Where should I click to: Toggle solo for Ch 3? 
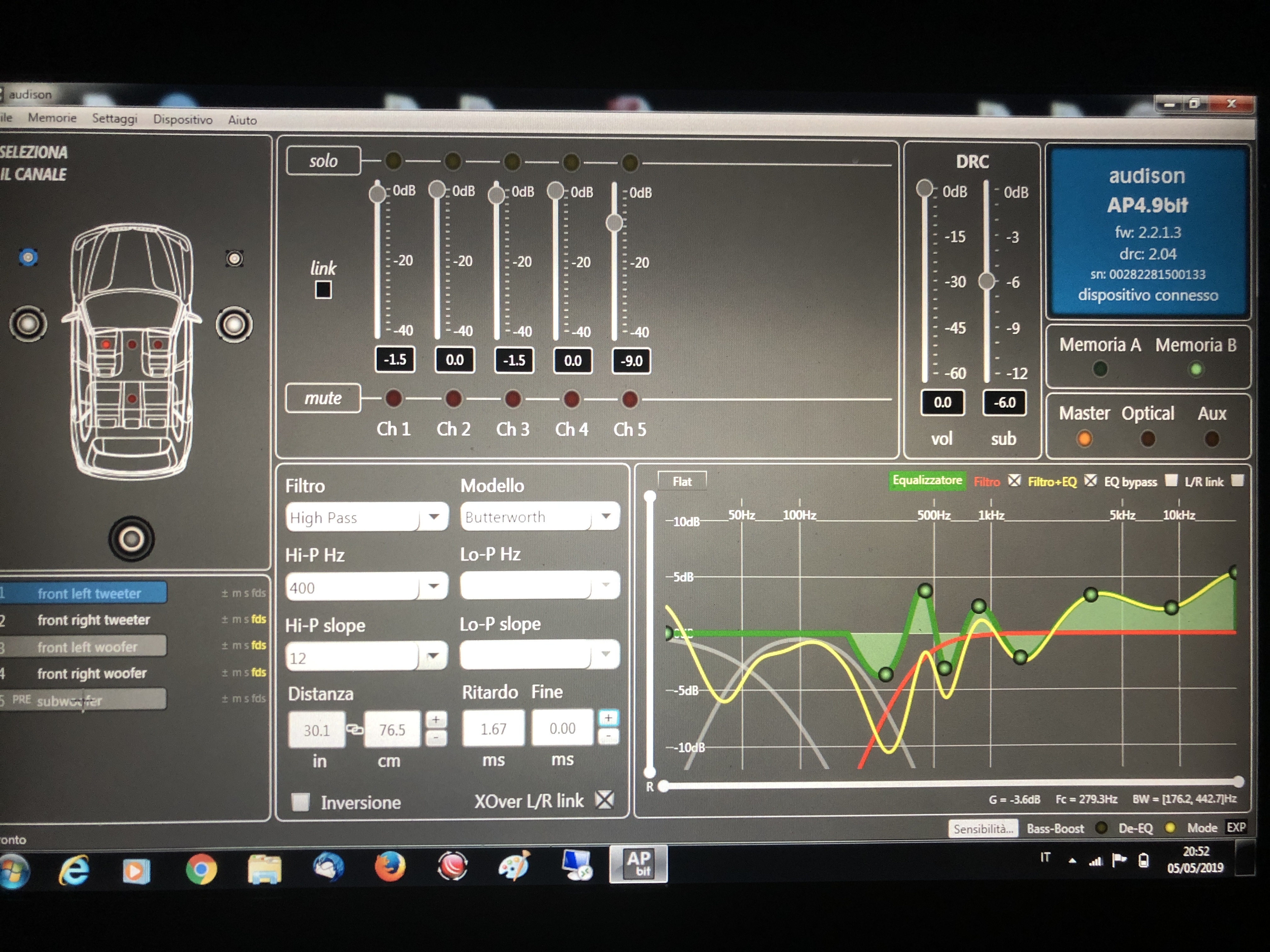tap(512, 162)
